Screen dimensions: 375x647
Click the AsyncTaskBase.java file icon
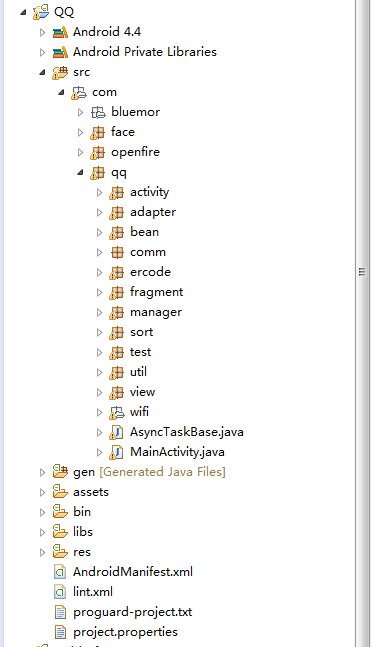point(117,432)
